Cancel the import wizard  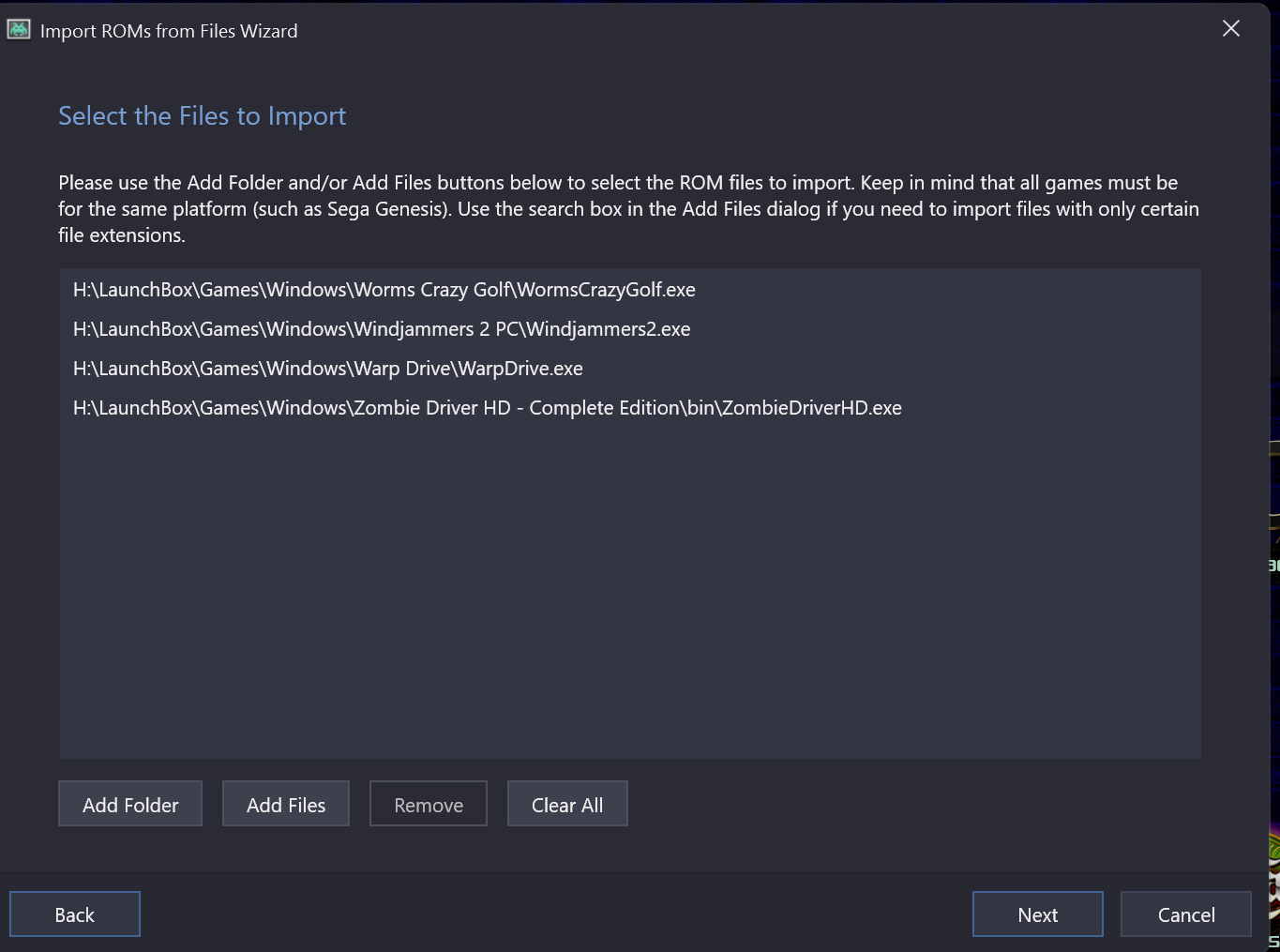coord(1186,914)
